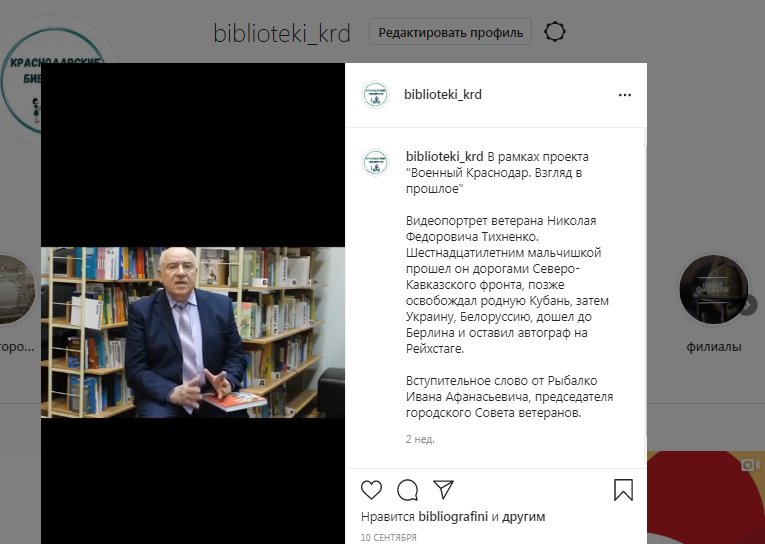
Task: Open biblioteki_krd username in post header
Action: [443, 94]
